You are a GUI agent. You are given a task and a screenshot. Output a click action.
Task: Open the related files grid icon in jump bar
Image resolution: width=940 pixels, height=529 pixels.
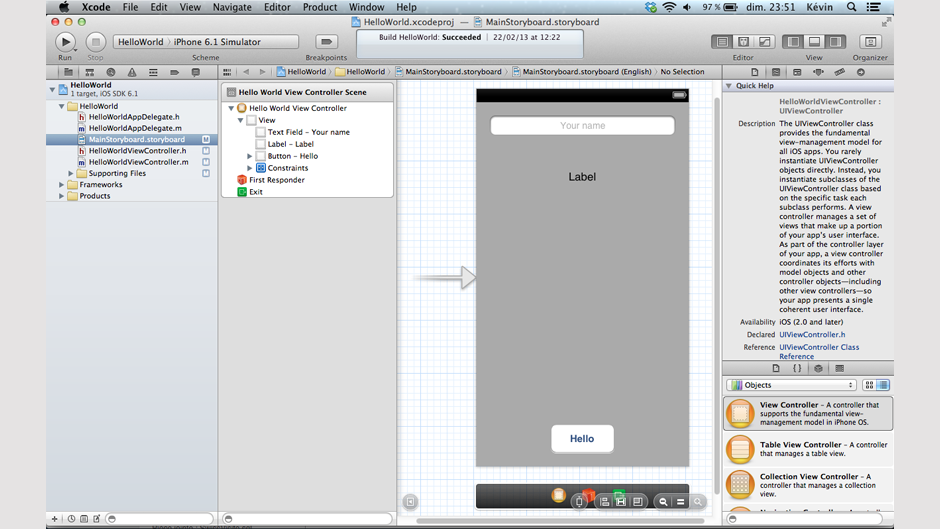click(227, 72)
